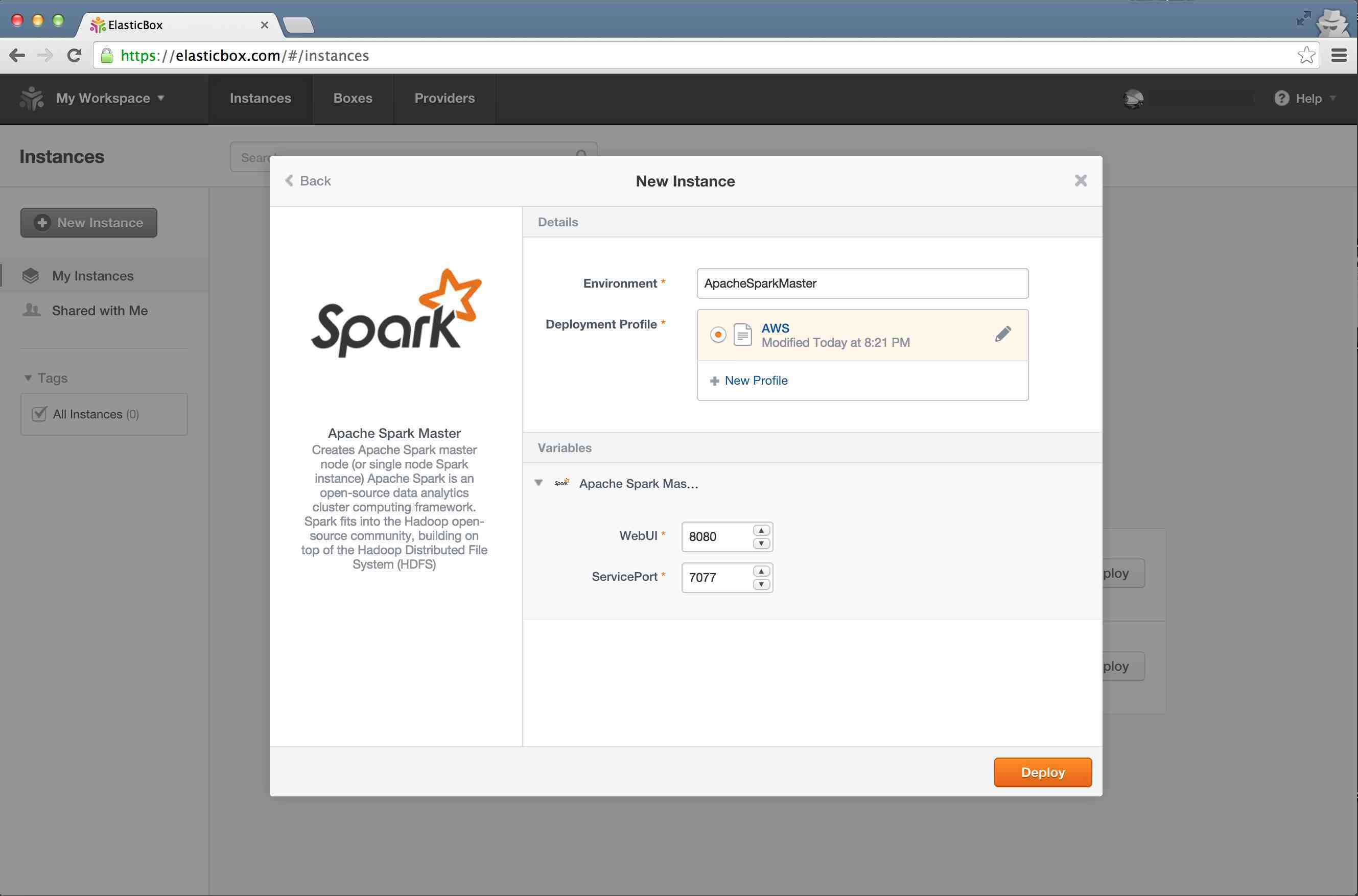Select My Instances in sidebar
The height and width of the screenshot is (896, 1358).
click(105, 276)
